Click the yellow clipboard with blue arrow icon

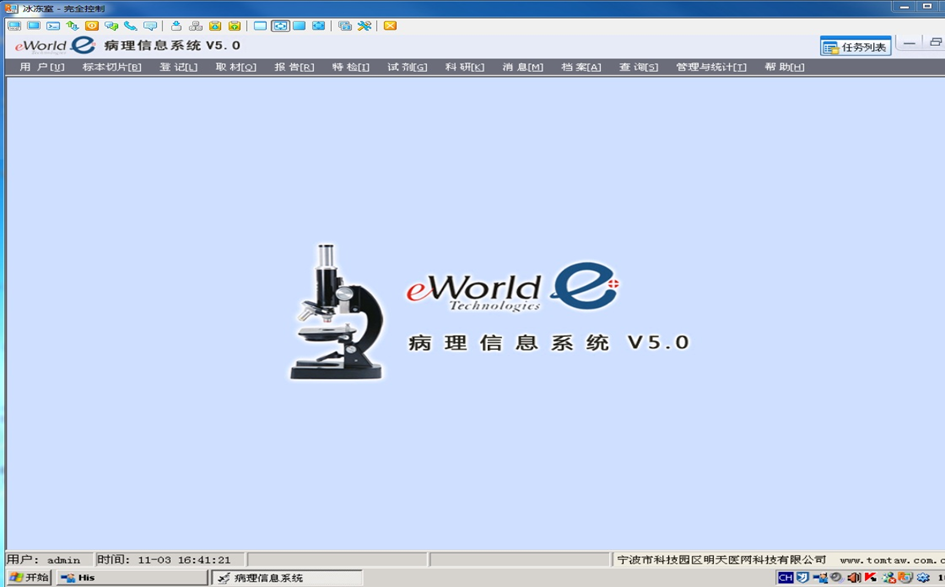click(x=215, y=26)
